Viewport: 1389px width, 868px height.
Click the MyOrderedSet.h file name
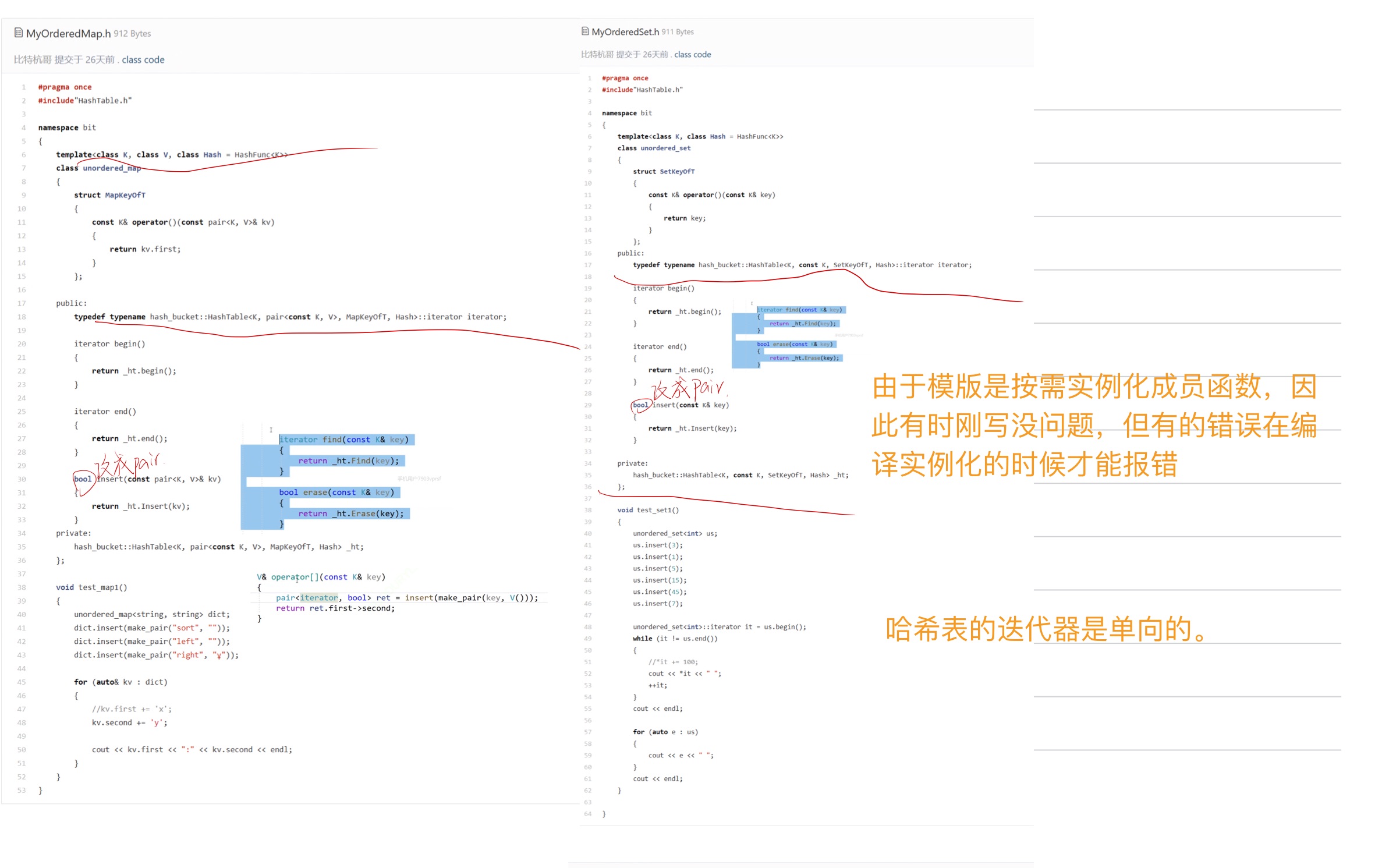click(x=625, y=31)
